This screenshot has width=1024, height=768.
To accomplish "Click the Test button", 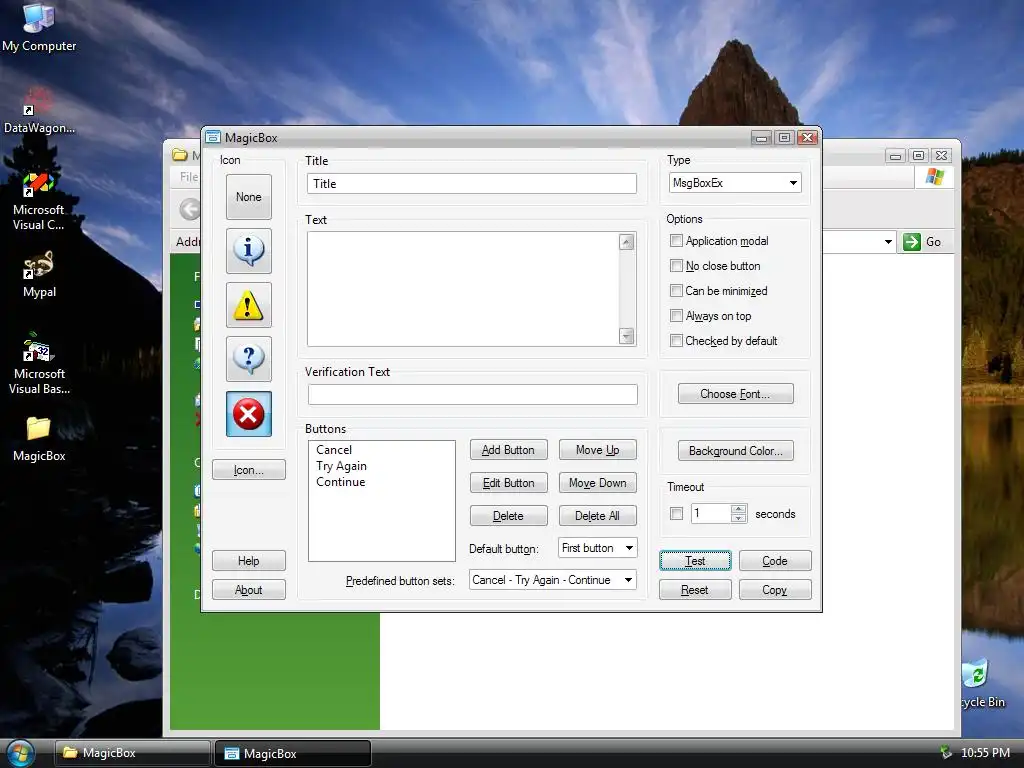I will click(x=695, y=560).
